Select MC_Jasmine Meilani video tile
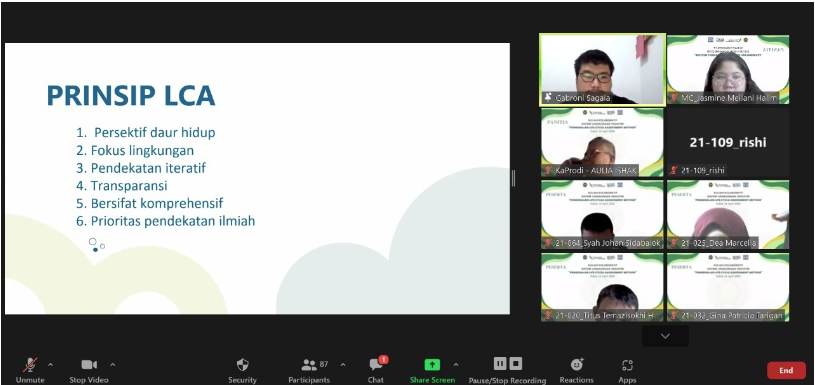The width and height of the screenshot is (815, 385). point(728,70)
